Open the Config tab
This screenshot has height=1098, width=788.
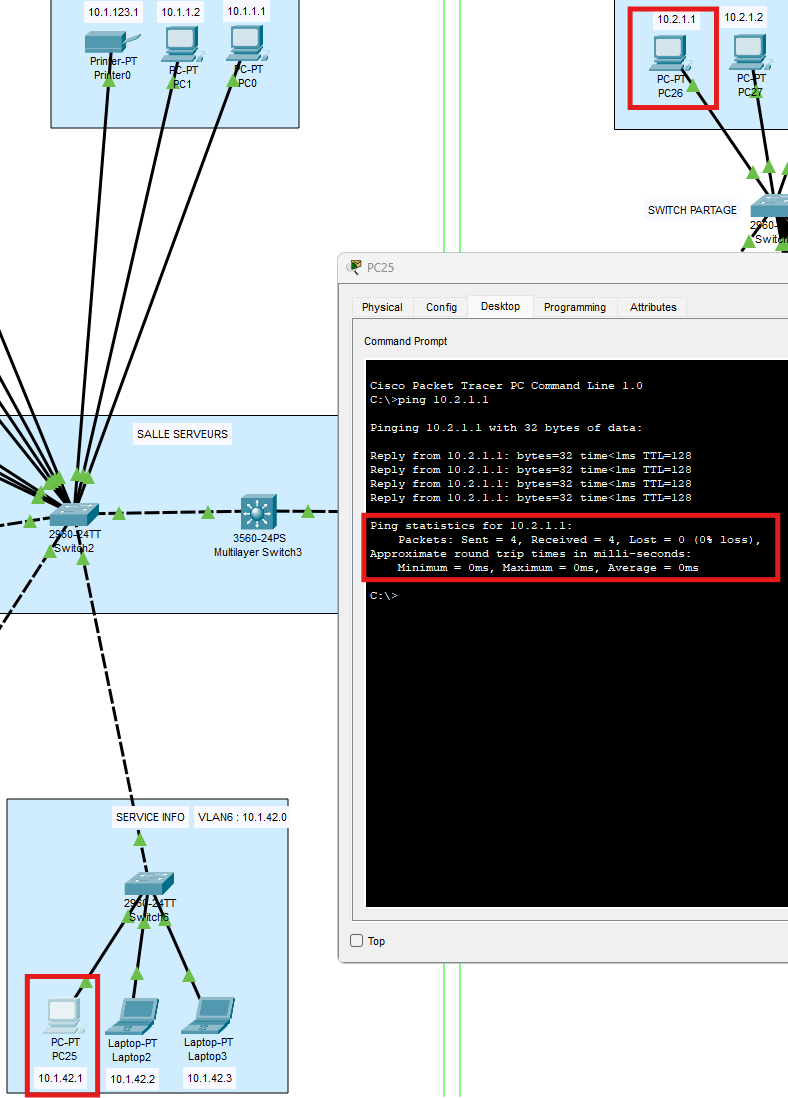coord(441,307)
